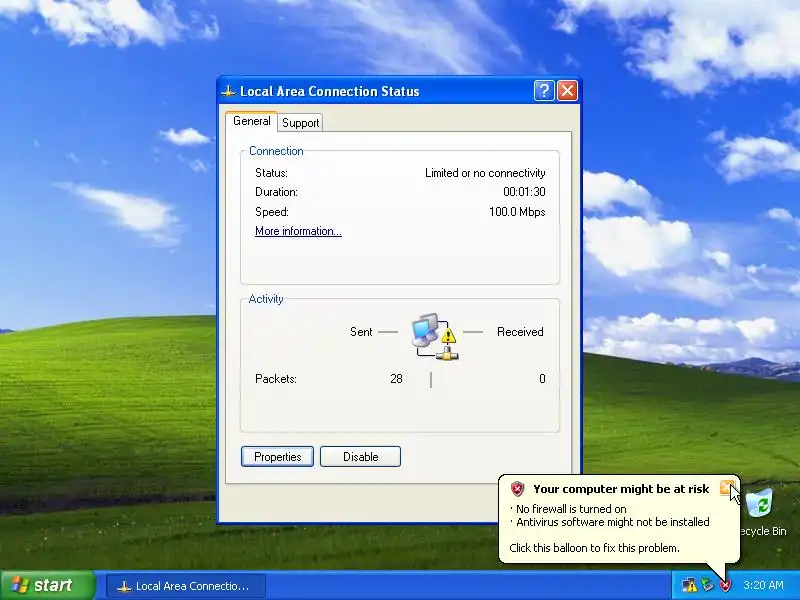
Task: Click the dialog title 'Local Area Connection Status'
Action: (x=330, y=91)
